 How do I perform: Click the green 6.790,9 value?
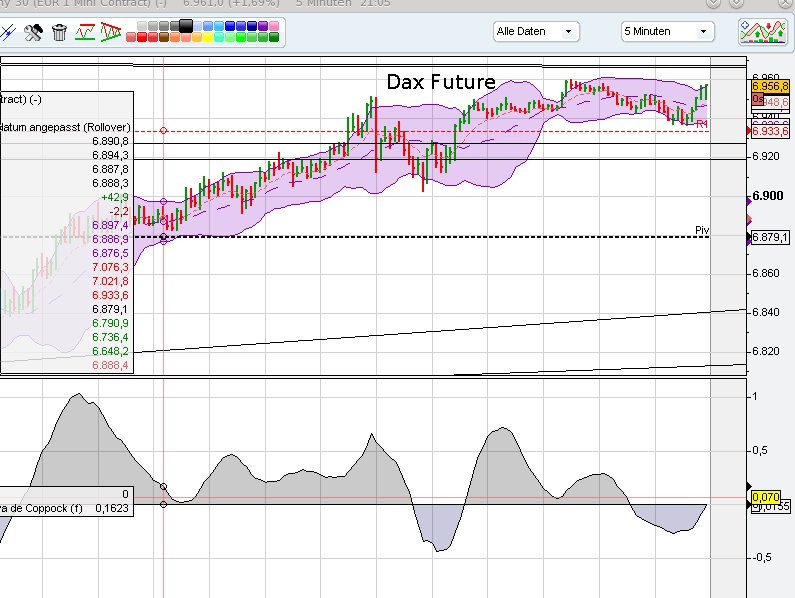coord(110,323)
